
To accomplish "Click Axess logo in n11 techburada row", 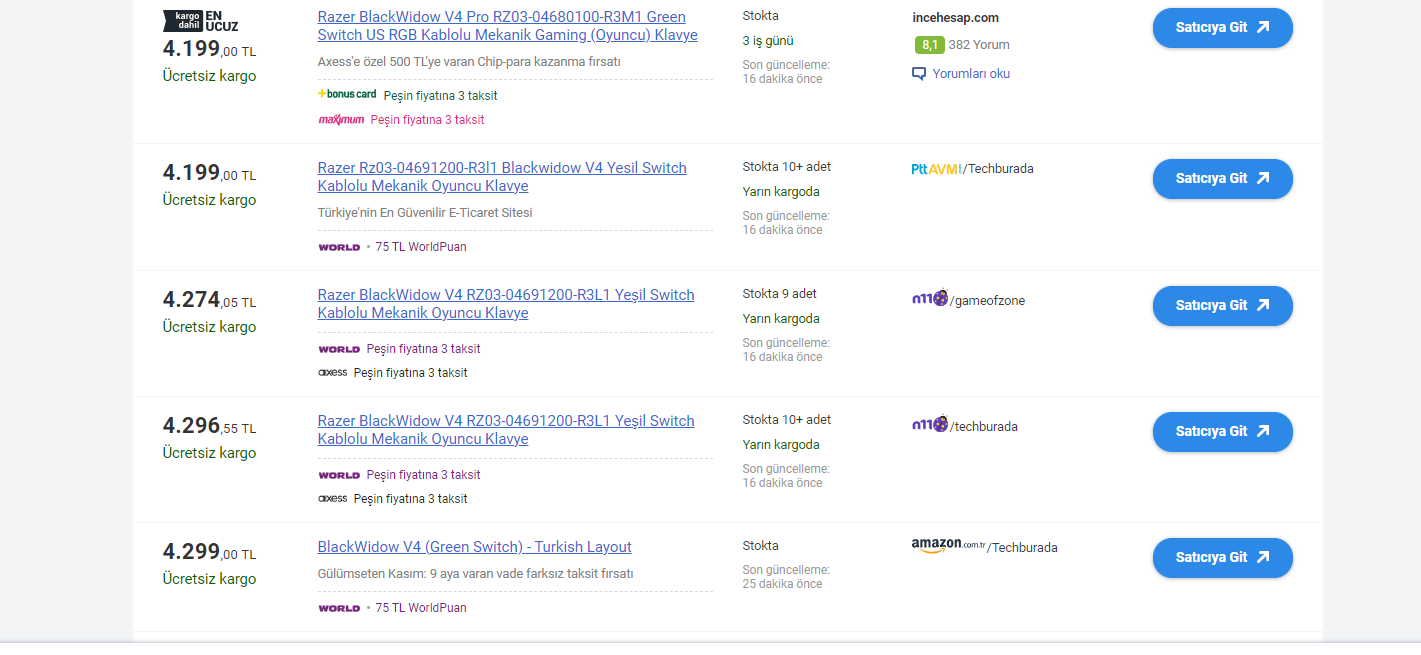I will tap(333, 499).
